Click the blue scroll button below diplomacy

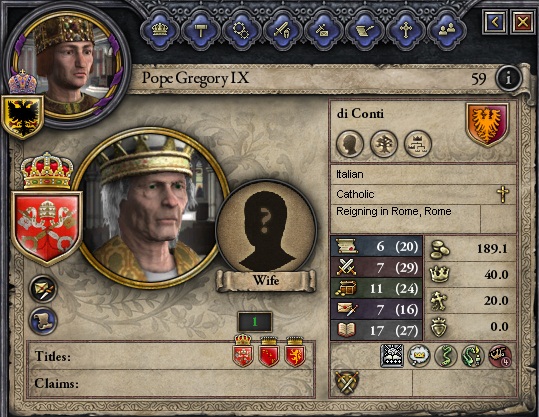coord(43,321)
